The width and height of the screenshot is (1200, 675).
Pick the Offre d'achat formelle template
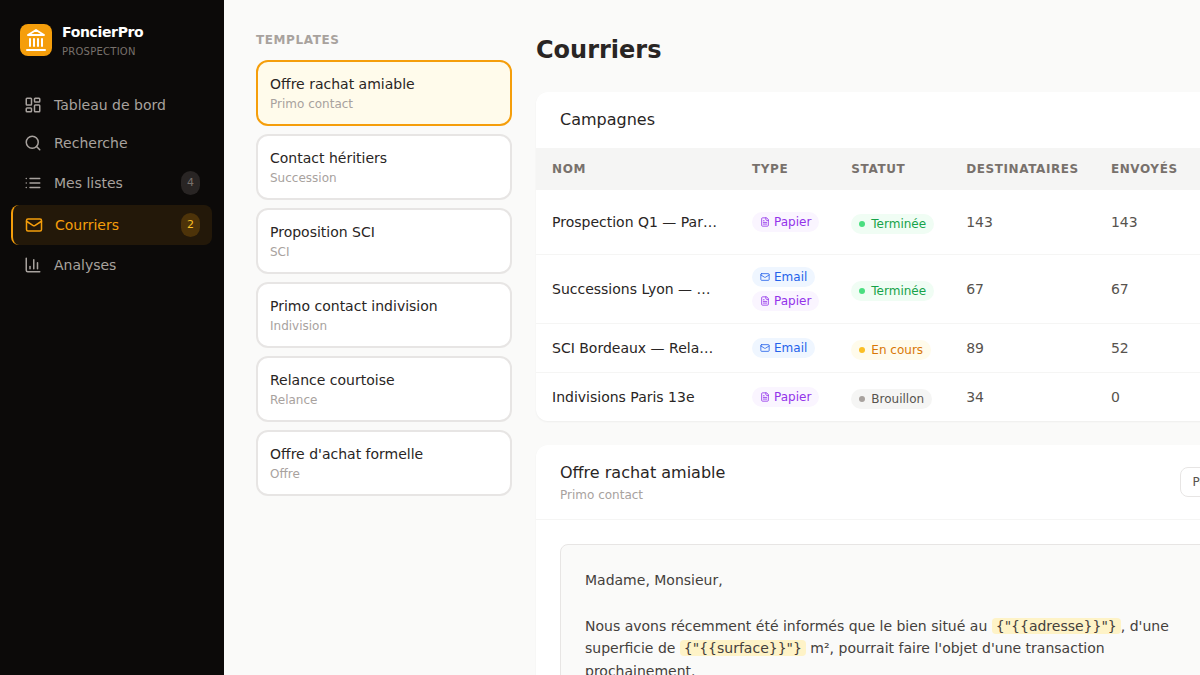coord(384,463)
